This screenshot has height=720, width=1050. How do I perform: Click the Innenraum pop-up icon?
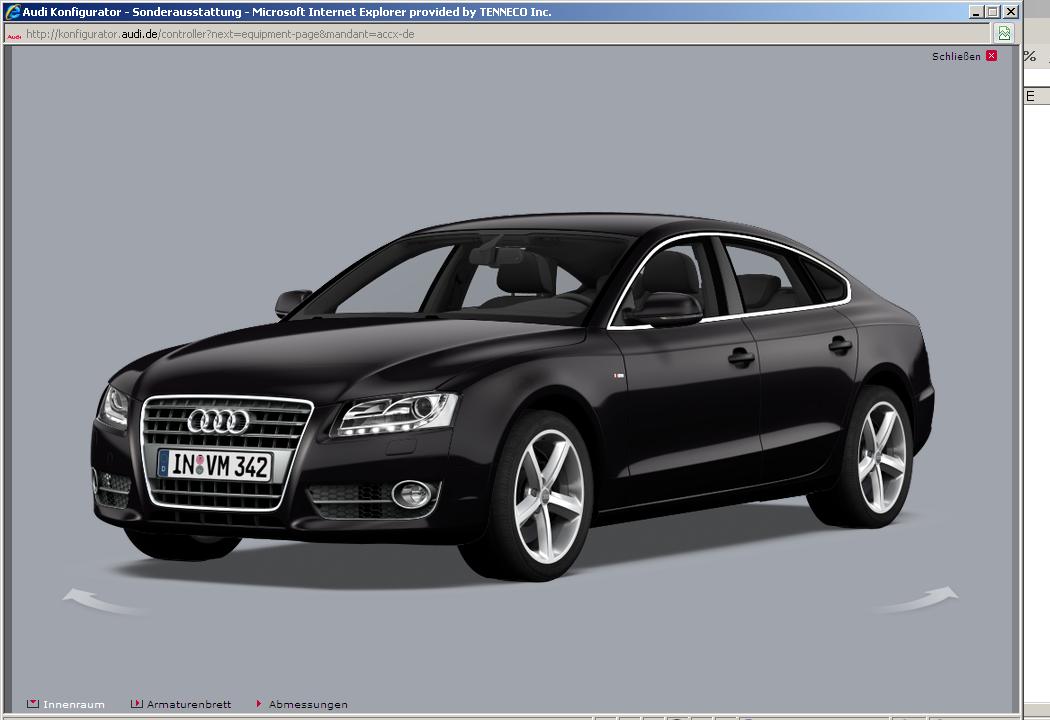tap(33, 704)
